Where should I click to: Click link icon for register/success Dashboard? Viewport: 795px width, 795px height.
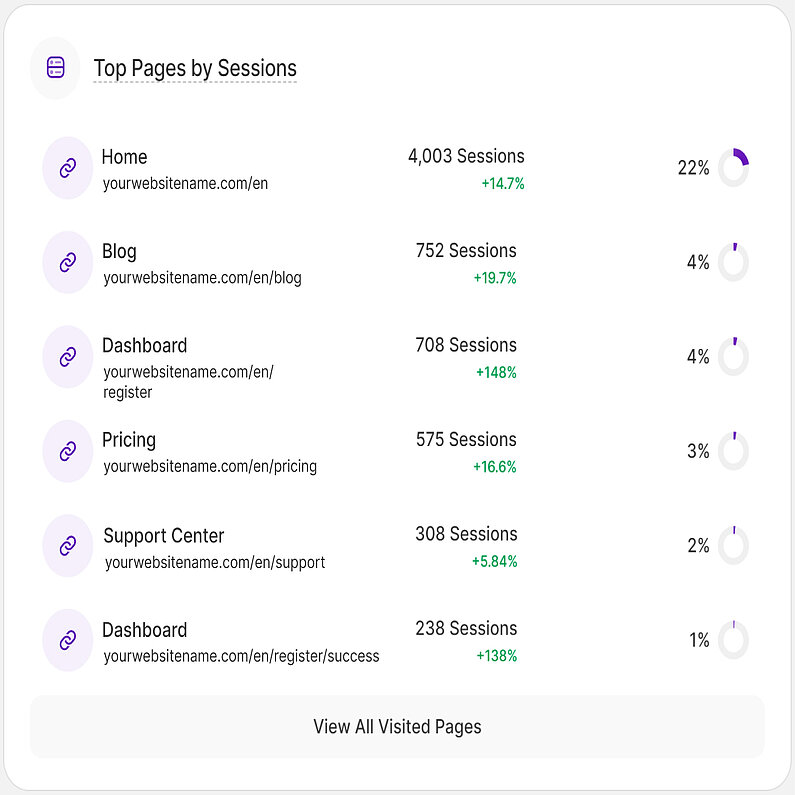pos(68,640)
